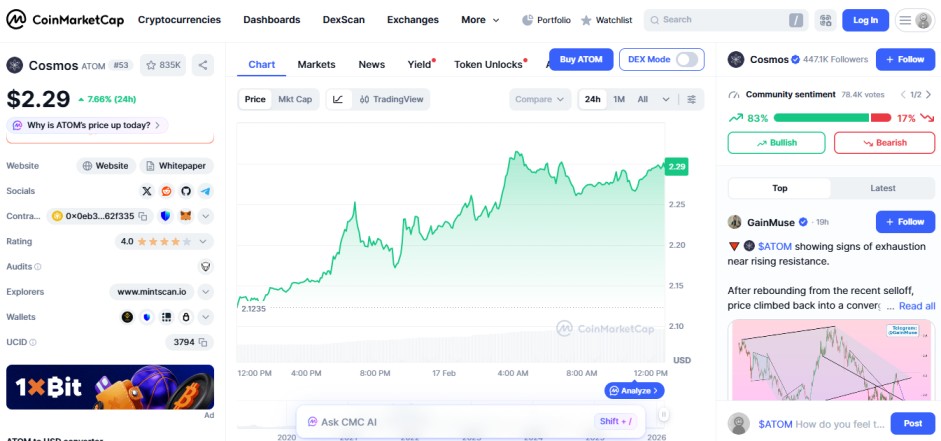Screen dimensions: 941x441
Task: Select the line chart type icon
Action: pos(338,99)
